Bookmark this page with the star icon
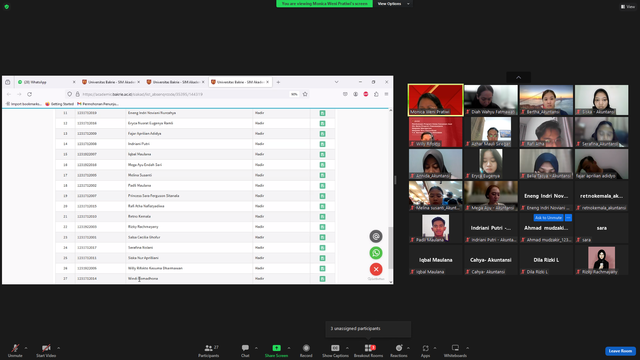This screenshot has width=640, height=360. pyautogui.click(x=305, y=94)
